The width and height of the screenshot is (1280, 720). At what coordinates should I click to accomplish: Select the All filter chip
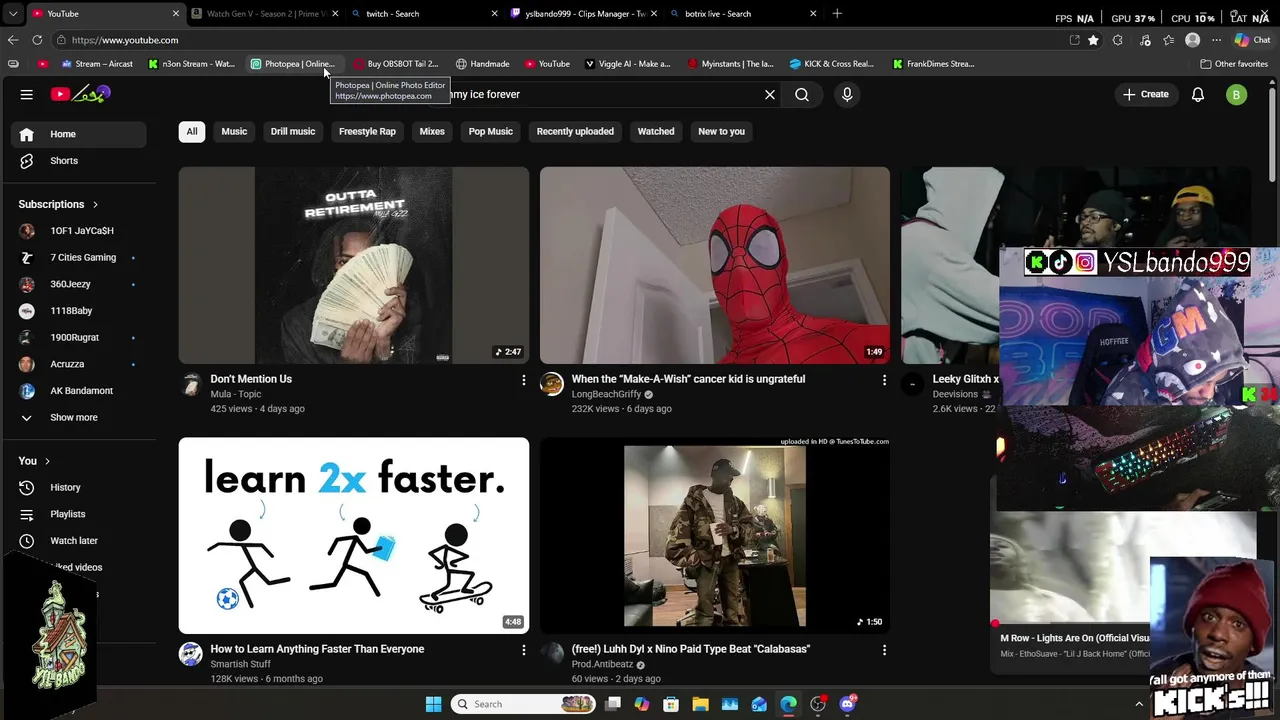pyautogui.click(x=192, y=131)
